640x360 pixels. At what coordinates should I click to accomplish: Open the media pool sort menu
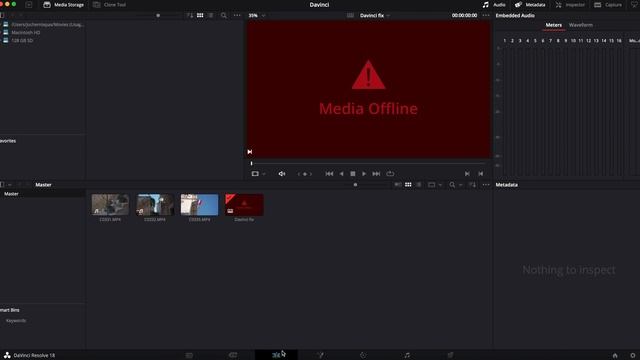tap(472, 185)
